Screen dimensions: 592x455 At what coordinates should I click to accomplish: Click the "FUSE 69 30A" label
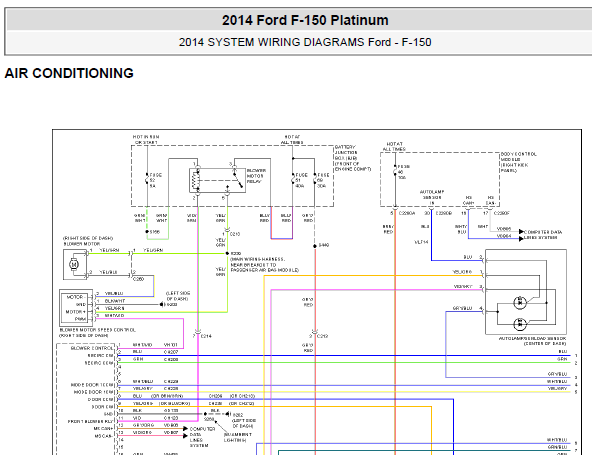[x=323, y=180]
